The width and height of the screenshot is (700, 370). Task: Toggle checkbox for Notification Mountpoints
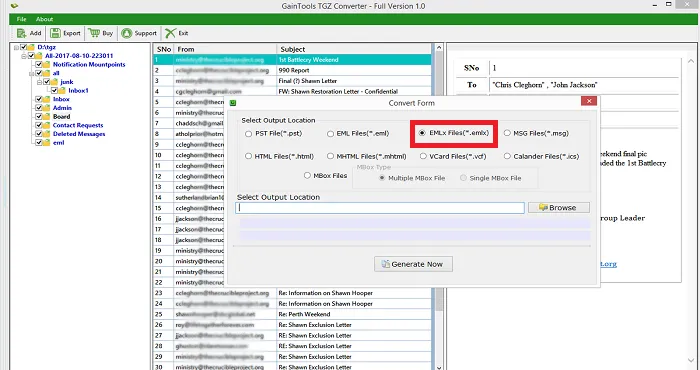39,64
